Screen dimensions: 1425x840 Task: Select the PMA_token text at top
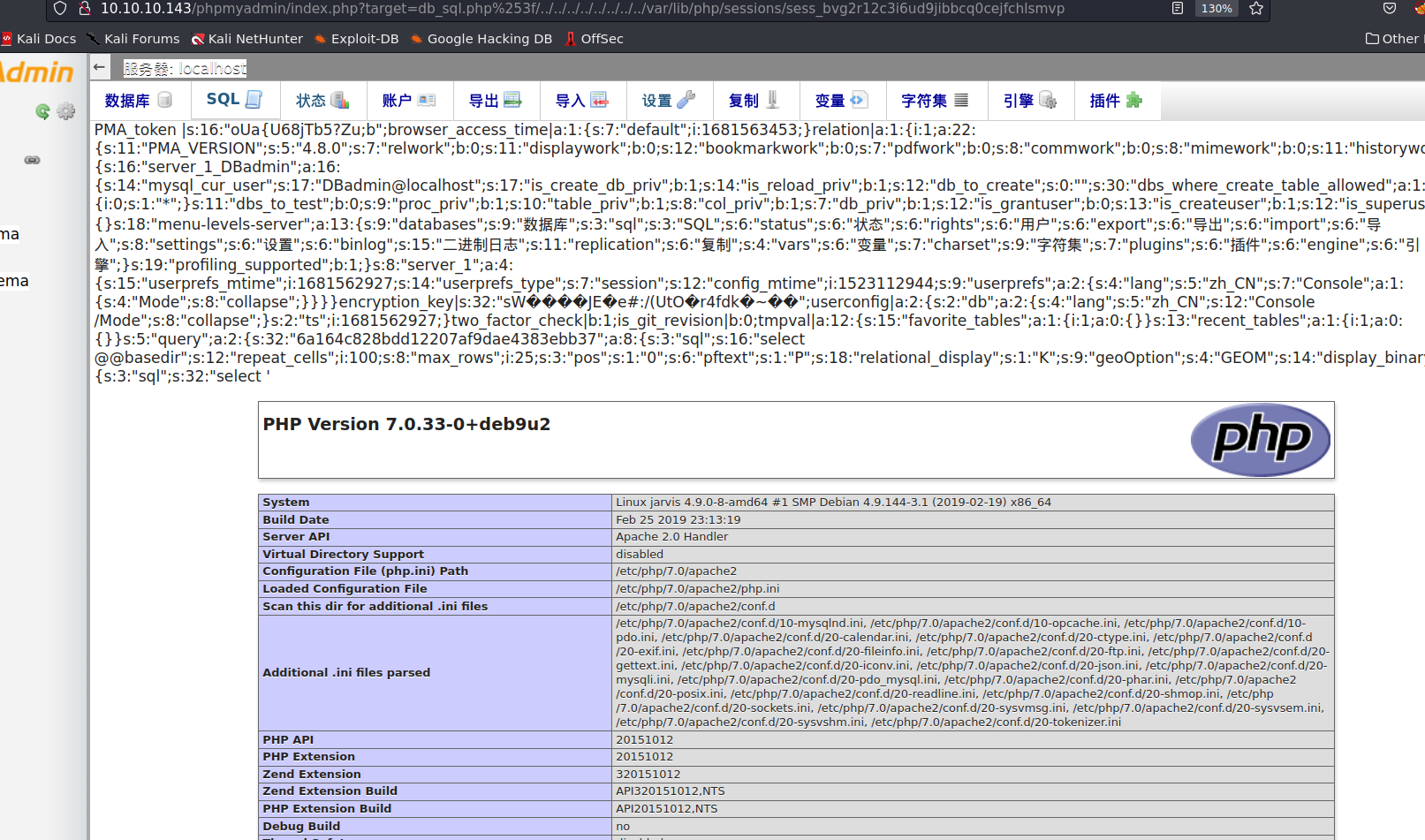pyautogui.click(x=136, y=130)
